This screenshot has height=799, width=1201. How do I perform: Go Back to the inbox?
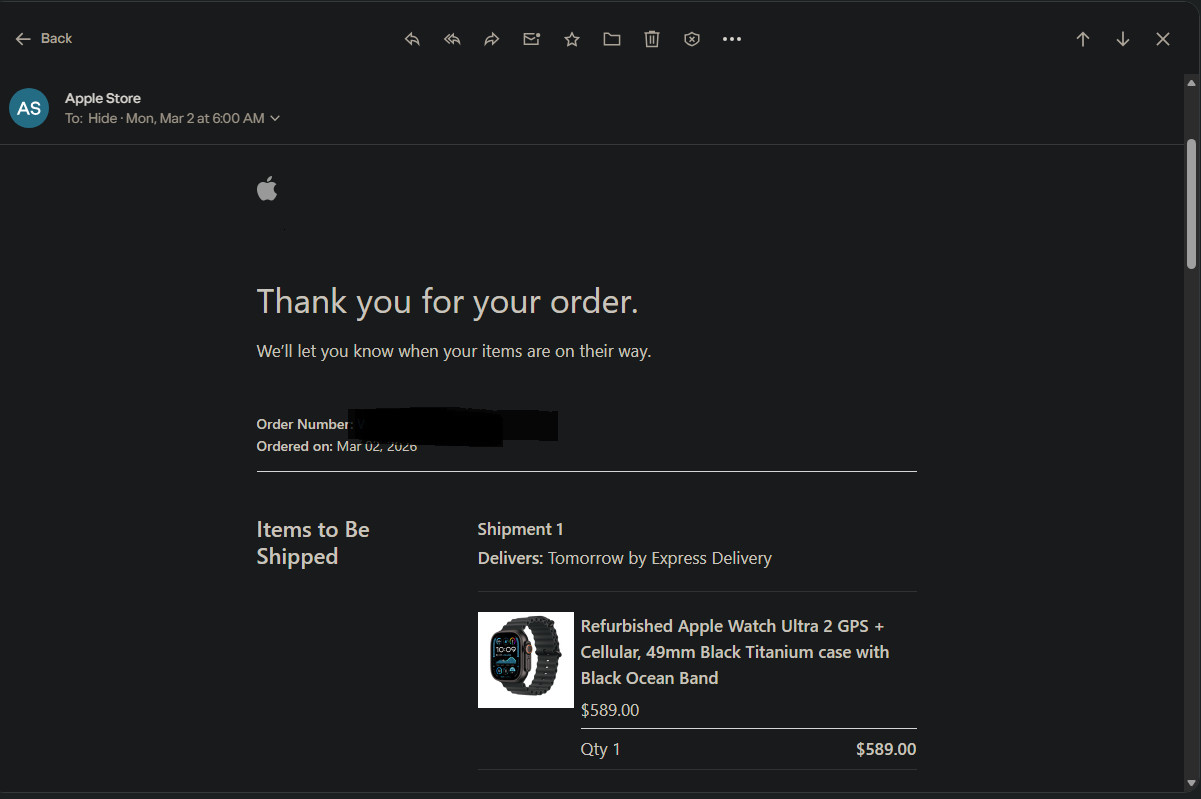pos(44,38)
